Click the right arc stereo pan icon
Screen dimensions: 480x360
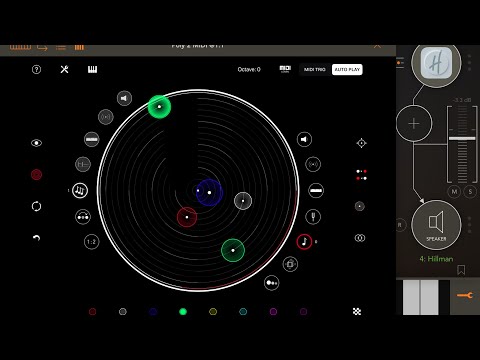313,164
